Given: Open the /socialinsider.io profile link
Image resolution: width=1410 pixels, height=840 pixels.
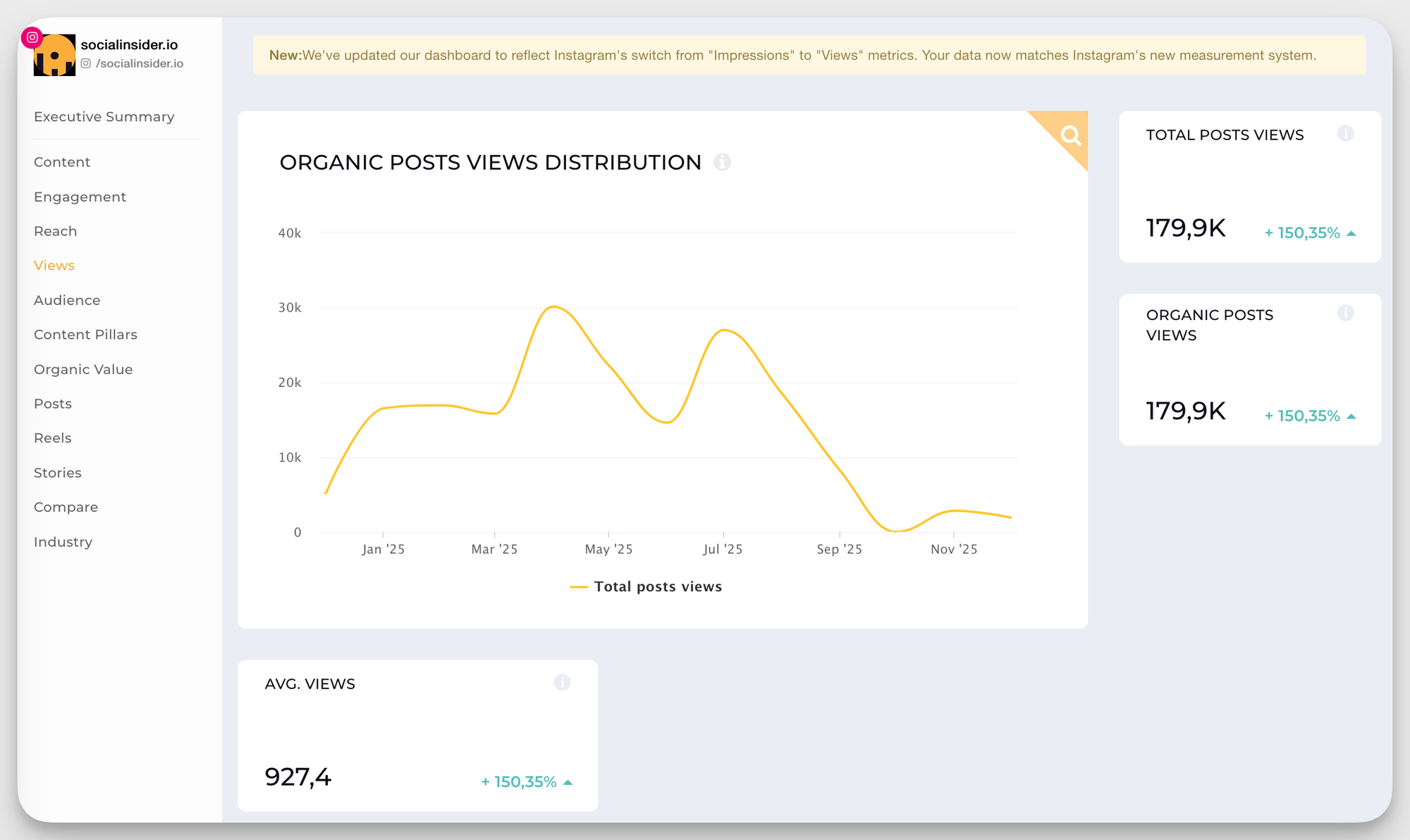Looking at the screenshot, I should coord(139,63).
